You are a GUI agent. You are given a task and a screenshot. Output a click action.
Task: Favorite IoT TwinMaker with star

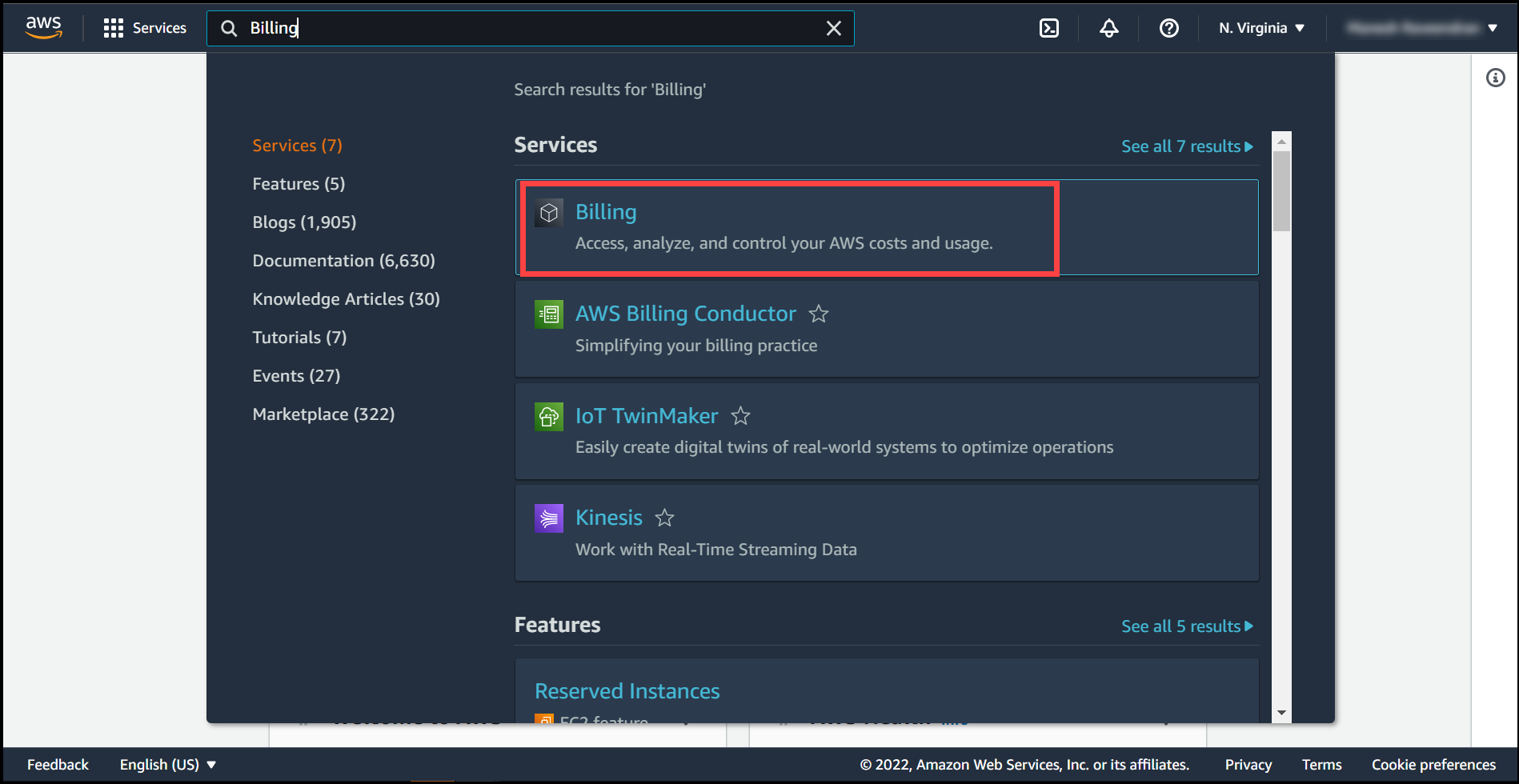click(x=741, y=416)
